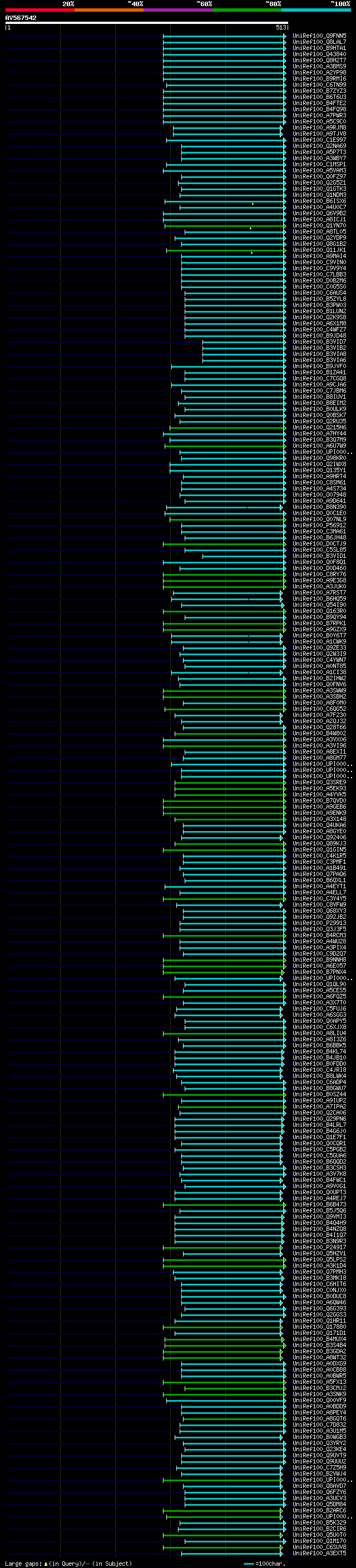The height and width of the screenshot is (1568, 356).
Task: Select the UniRef100_A5VAM3 label
Action: click(319, 170)
